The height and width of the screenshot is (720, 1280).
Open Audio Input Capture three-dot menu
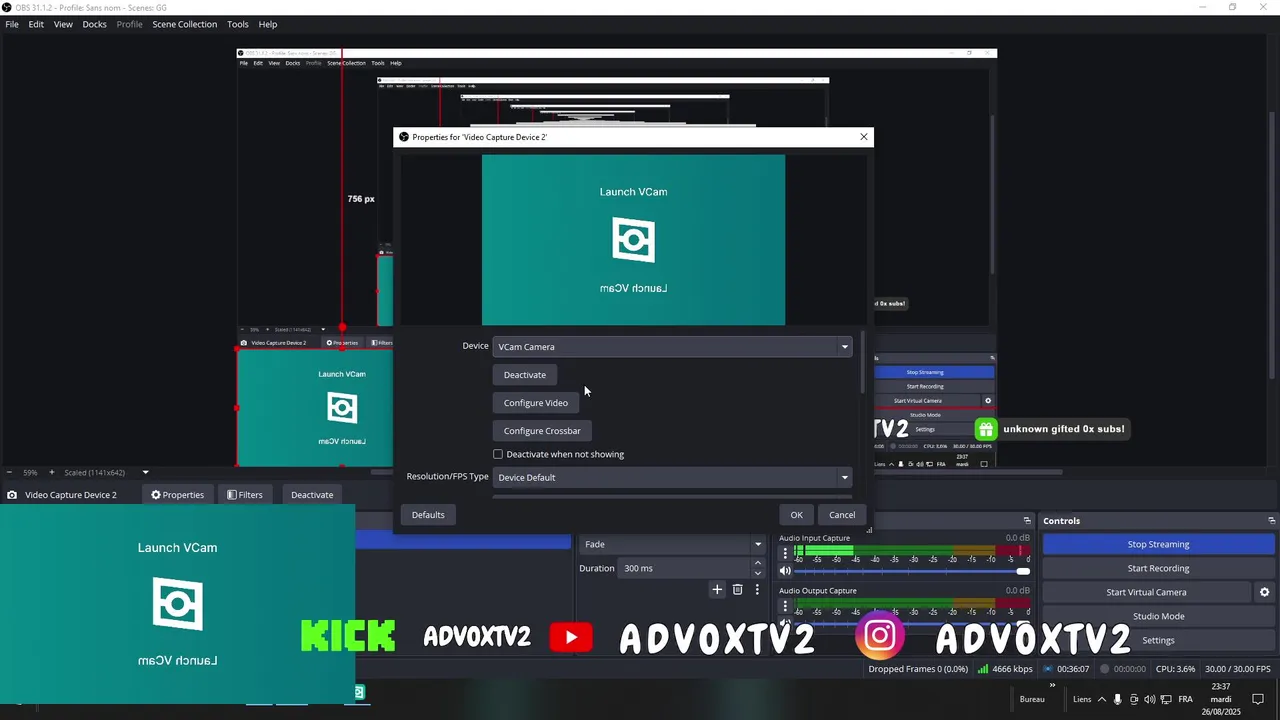pyautogui.click(x=785, y=552)
